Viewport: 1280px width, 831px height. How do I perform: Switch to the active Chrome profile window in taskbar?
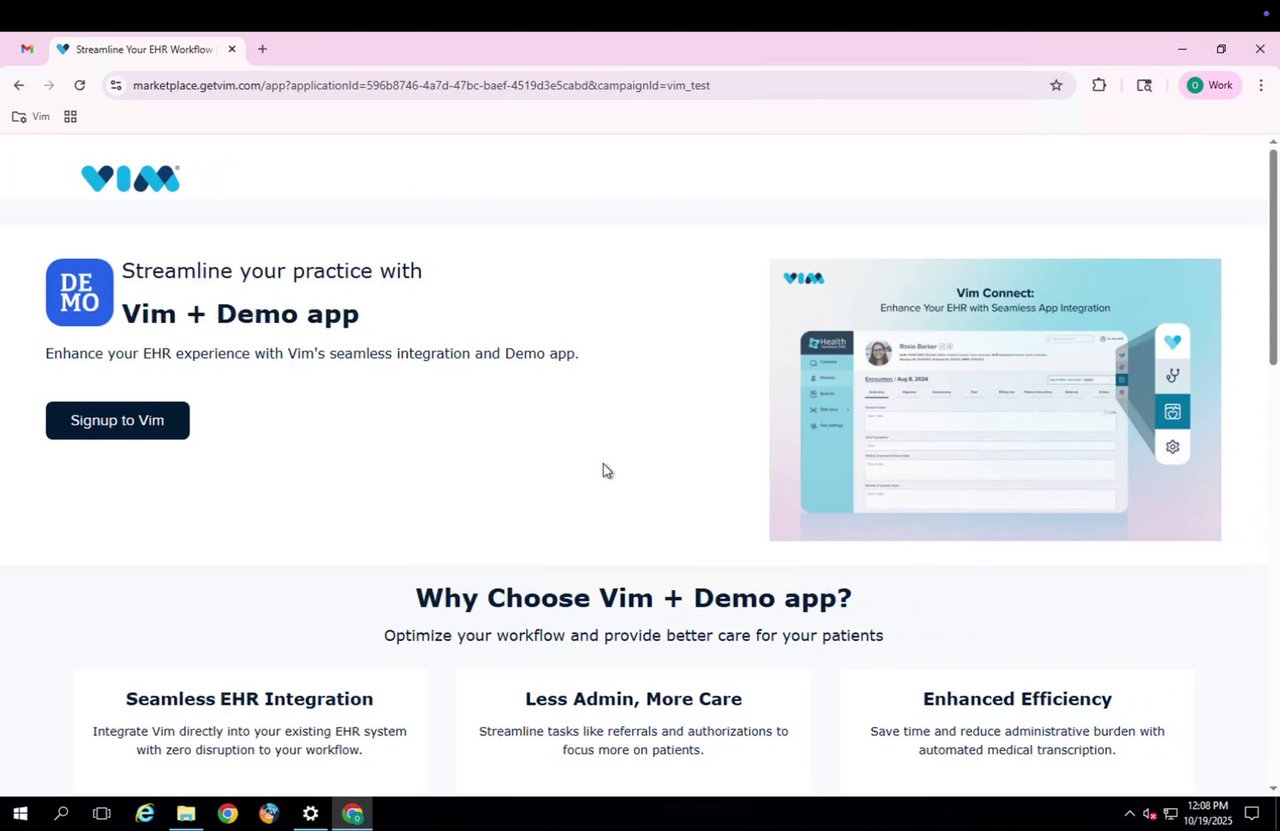pos(352,814)
